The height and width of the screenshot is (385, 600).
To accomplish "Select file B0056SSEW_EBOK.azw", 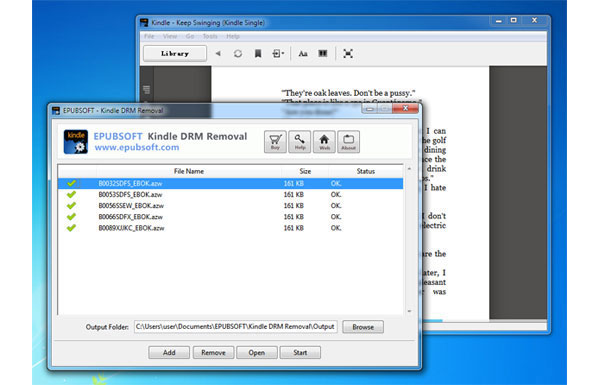I will coord(230,206).
